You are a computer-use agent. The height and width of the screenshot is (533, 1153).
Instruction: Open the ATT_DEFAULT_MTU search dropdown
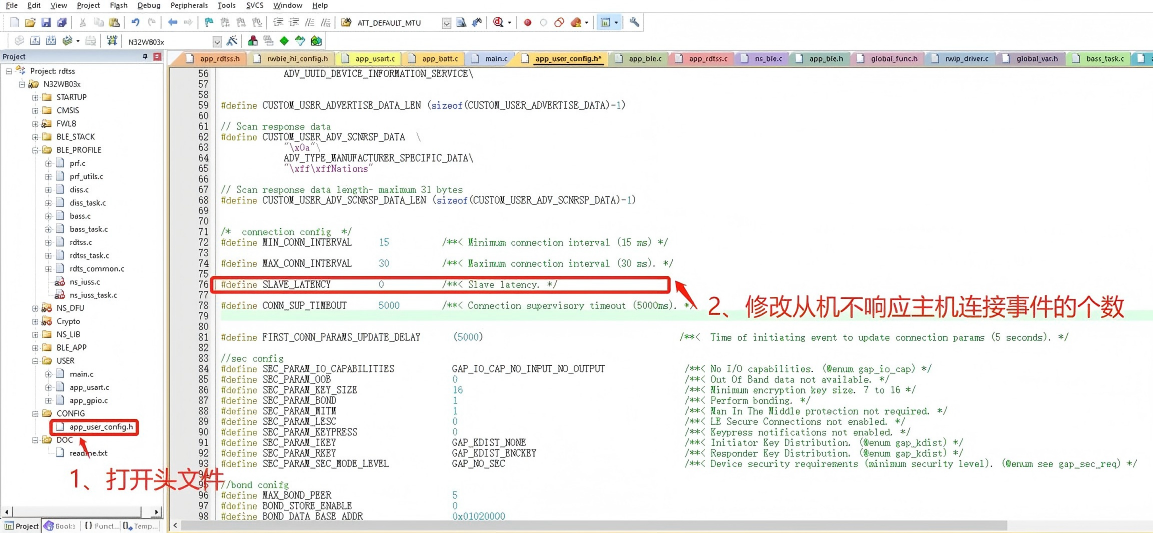pyautogui.click(x=446, y=22)
